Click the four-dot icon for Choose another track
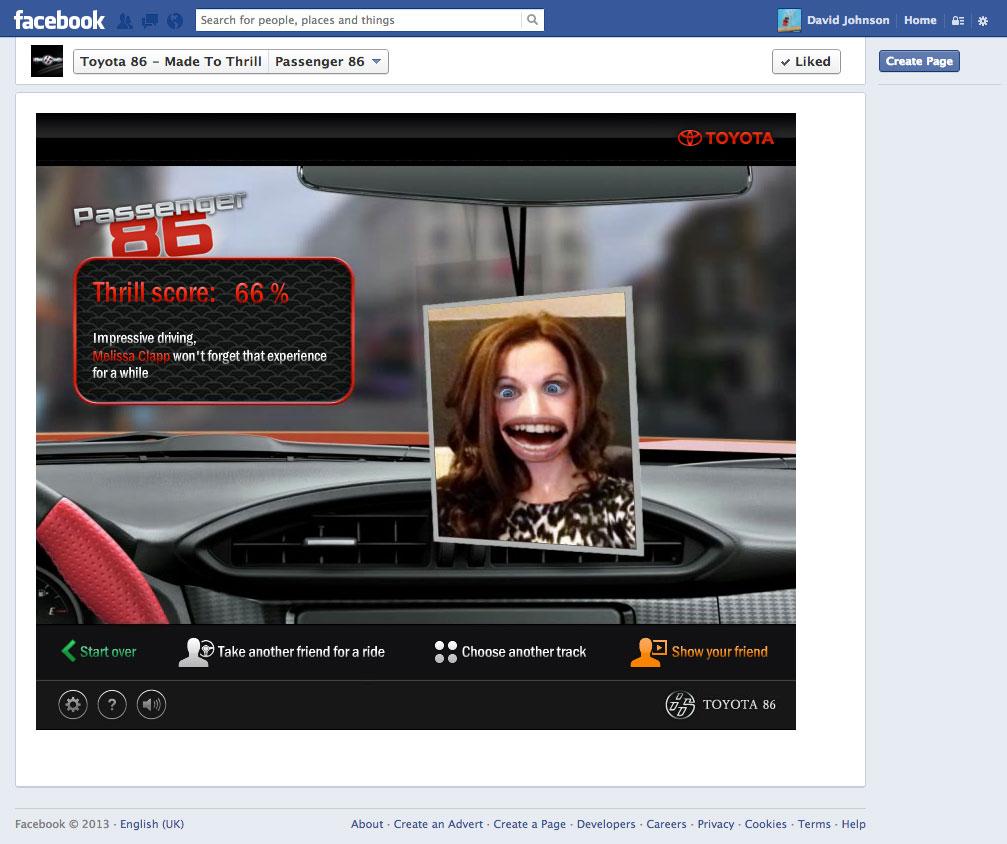The image size is (1007, 844). click(x=446, y=652)
